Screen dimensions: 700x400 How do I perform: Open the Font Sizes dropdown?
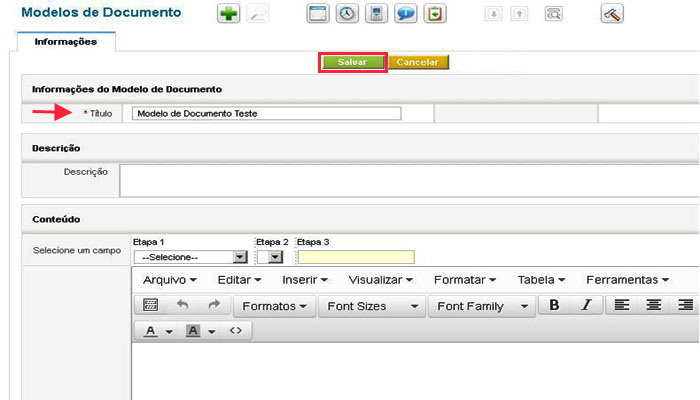[x=371, y=306]
